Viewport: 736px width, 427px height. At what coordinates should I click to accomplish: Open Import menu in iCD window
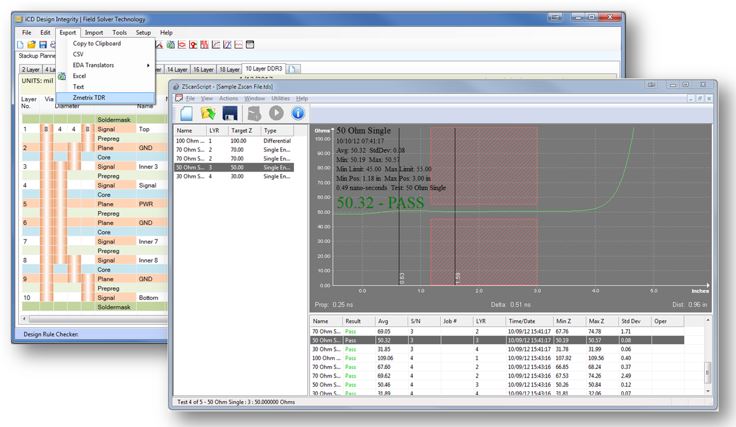[94, 32]
